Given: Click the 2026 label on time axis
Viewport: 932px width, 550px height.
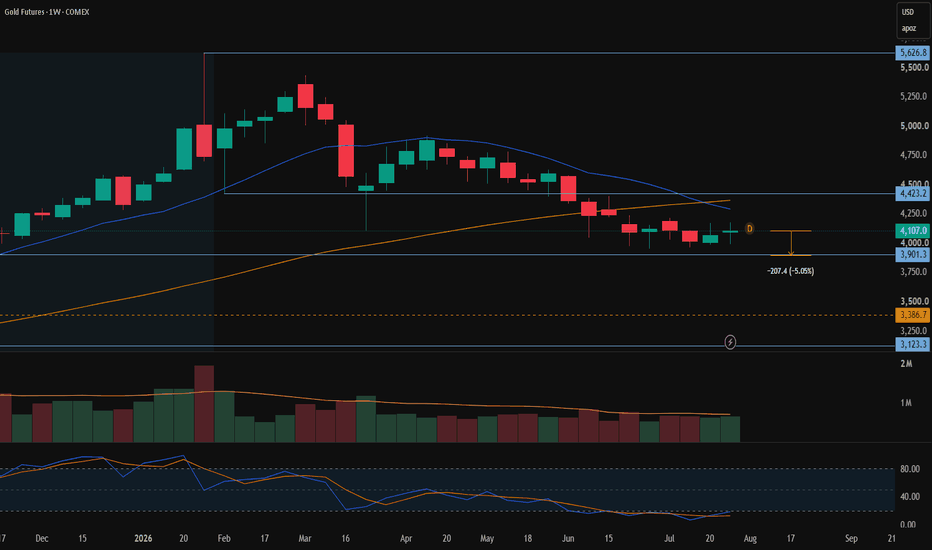Looking at the screenshot, I should [143, 539].
